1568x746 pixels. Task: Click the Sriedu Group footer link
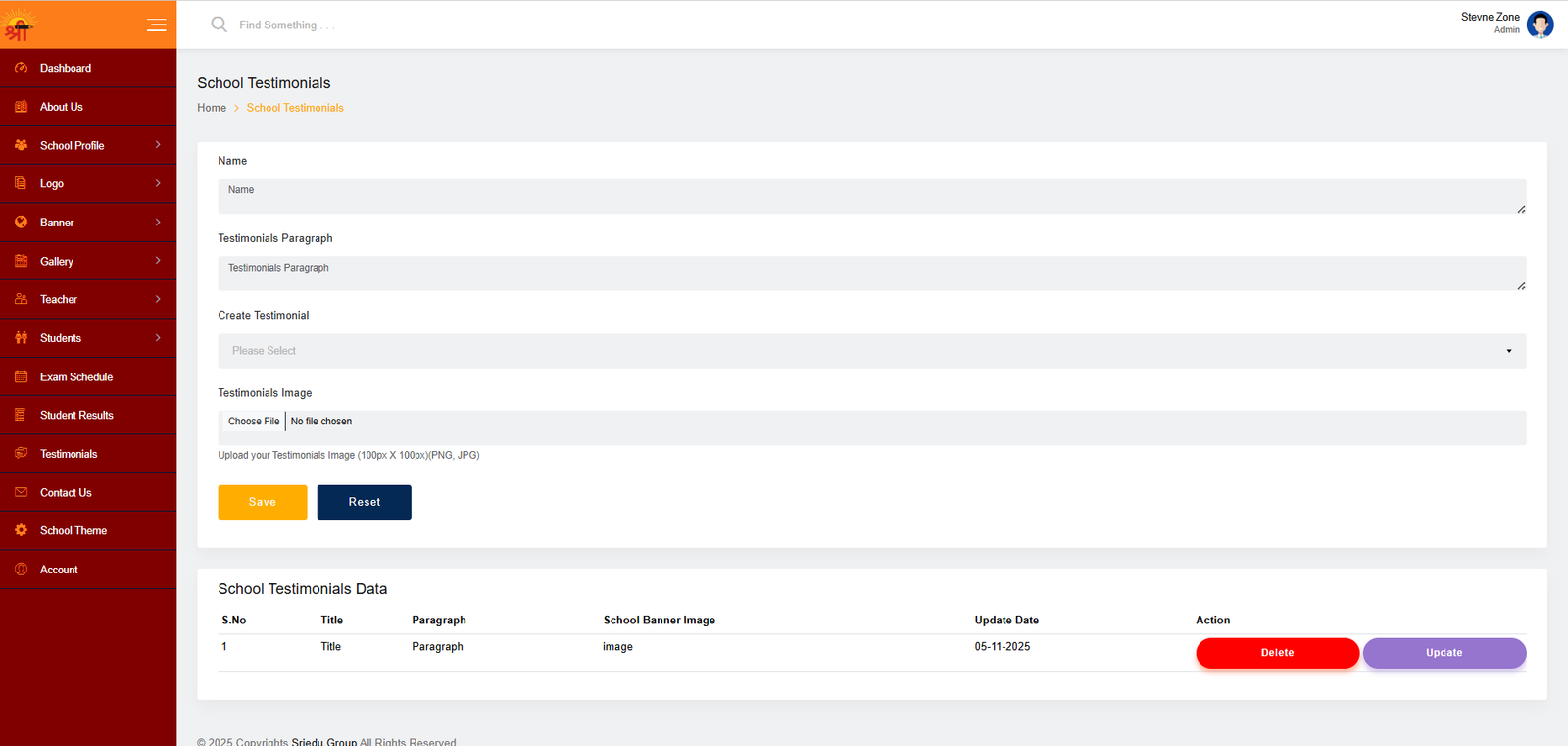(323, 742)
